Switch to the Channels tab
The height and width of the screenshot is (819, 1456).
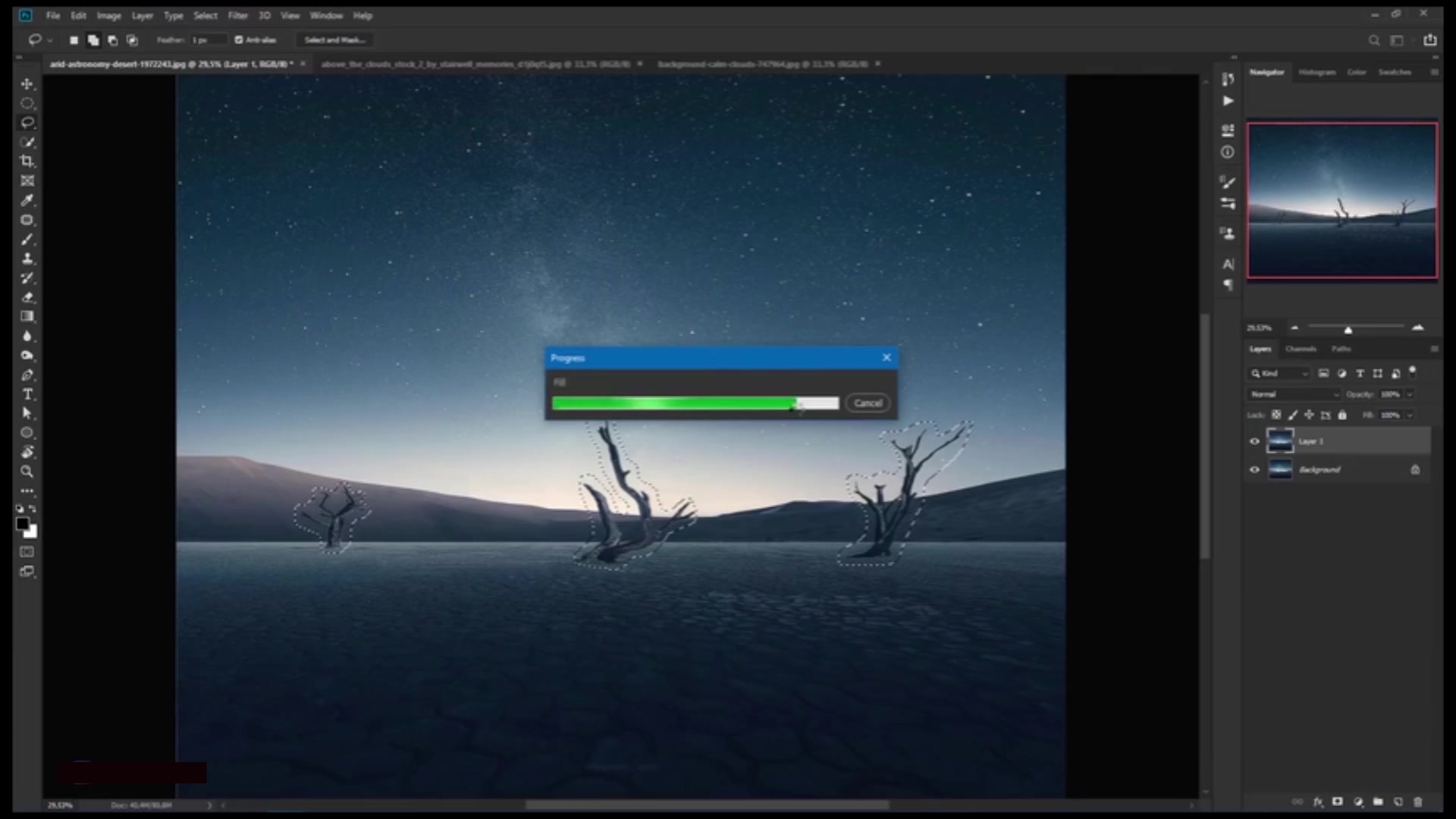(x=1301, y=349)
